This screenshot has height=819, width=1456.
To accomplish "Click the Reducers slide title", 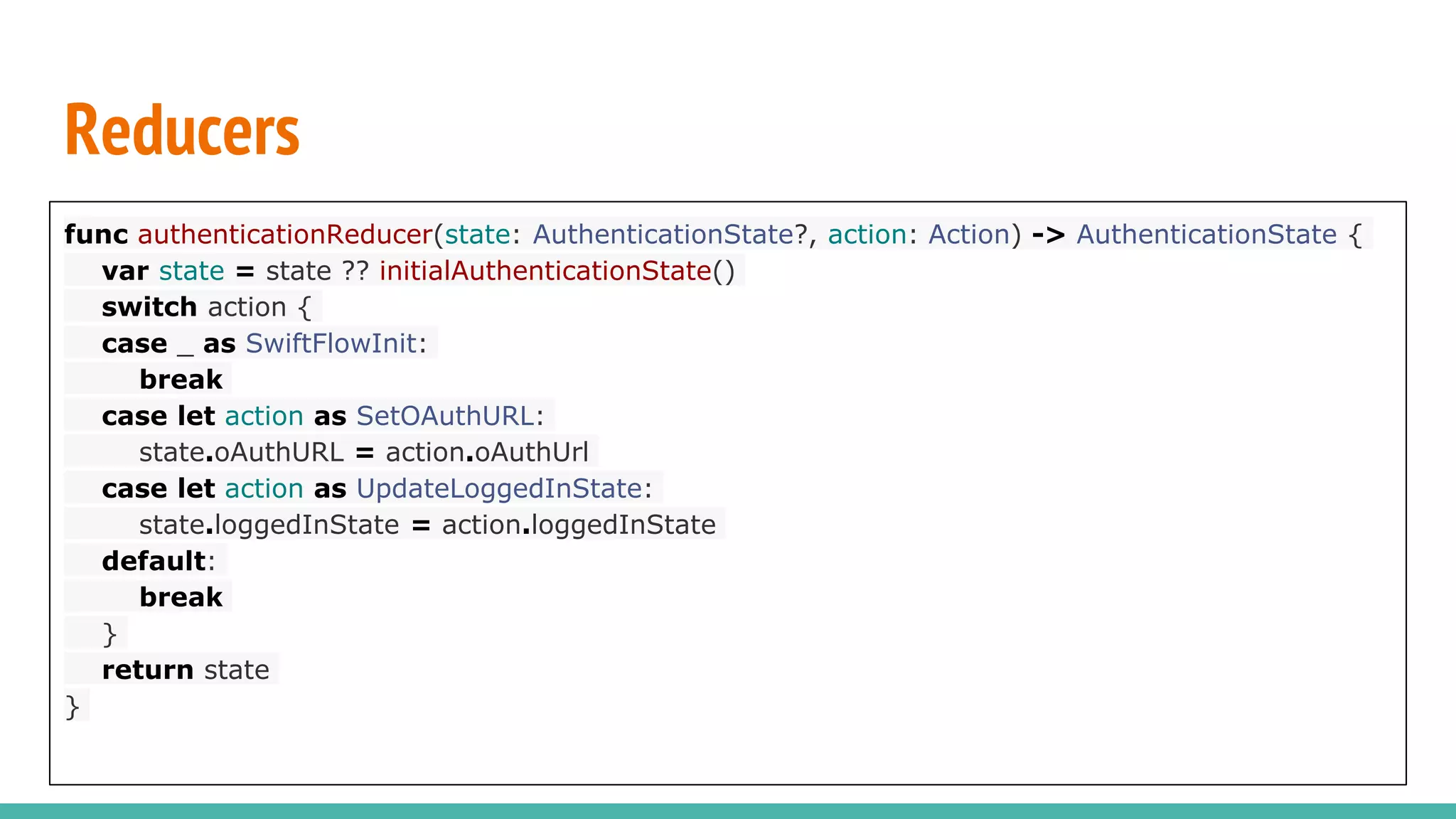I will 182,130.
